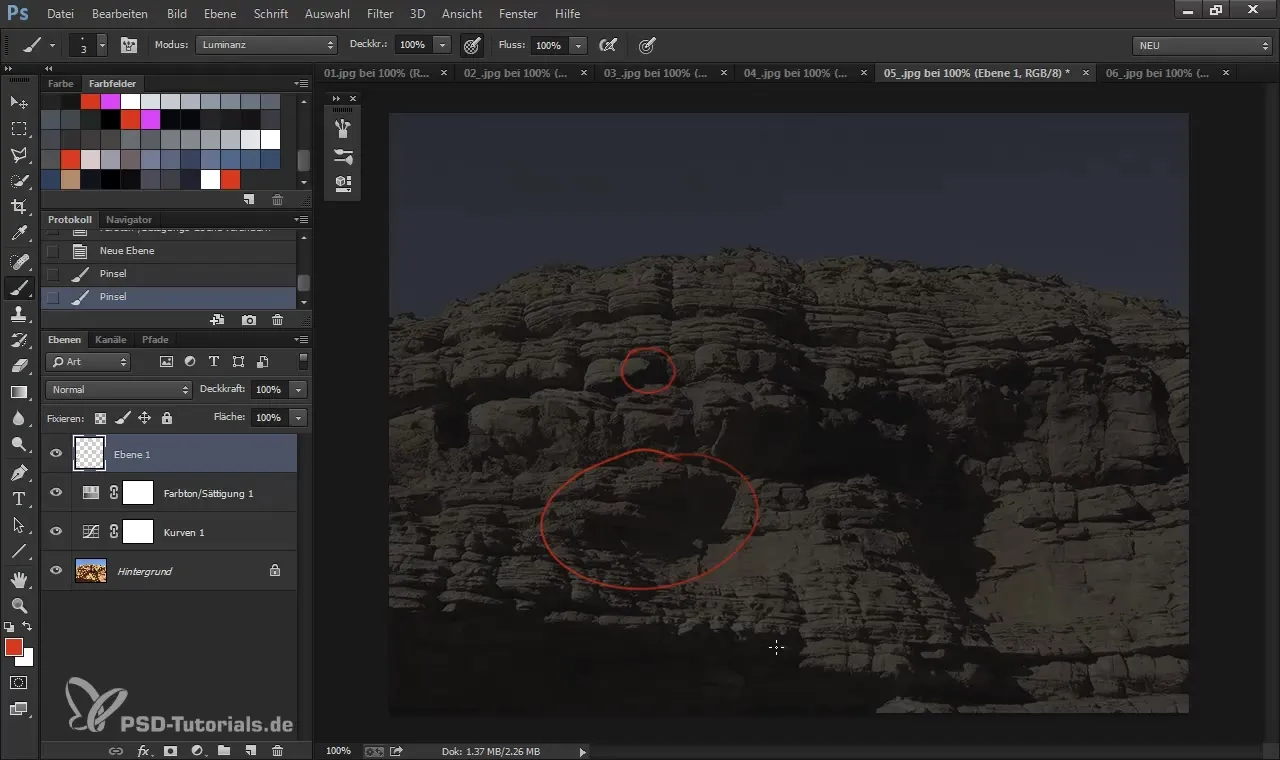This screenshot has width=1280, height=760.
Task: Open the layer filter Art dropdown
Action: 89,361
